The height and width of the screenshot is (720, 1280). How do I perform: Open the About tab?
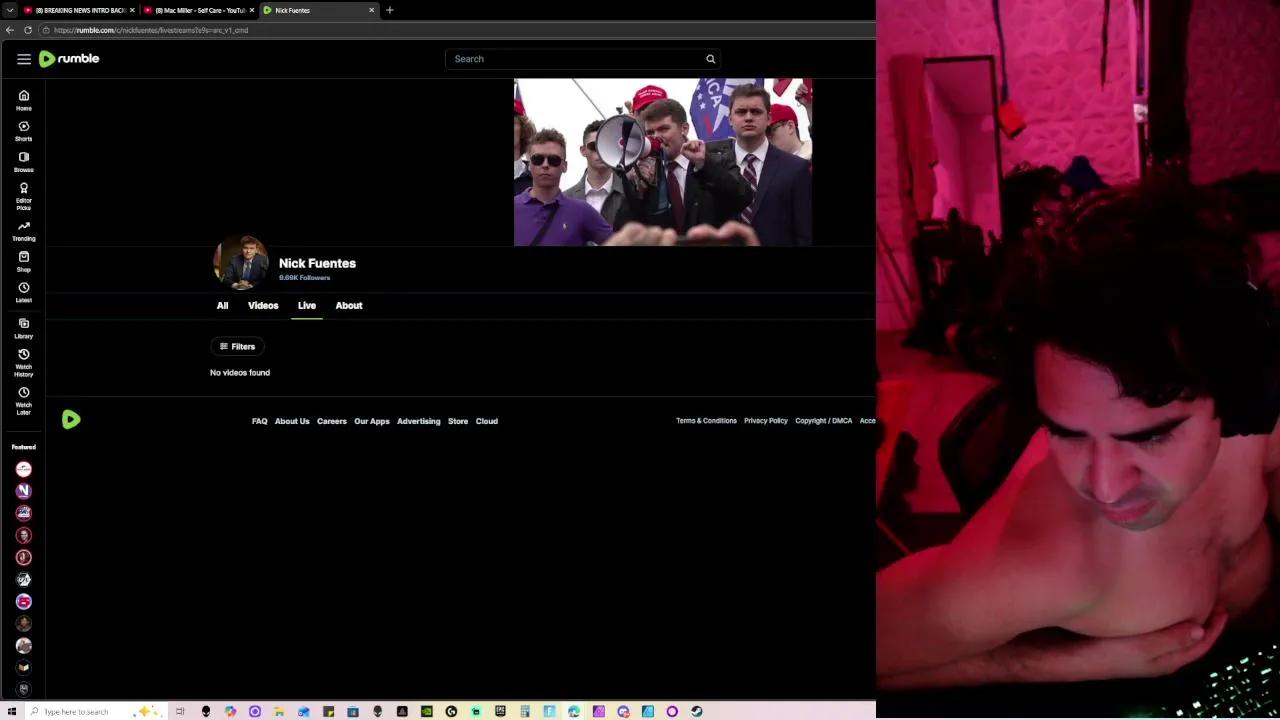pos(349,306)
